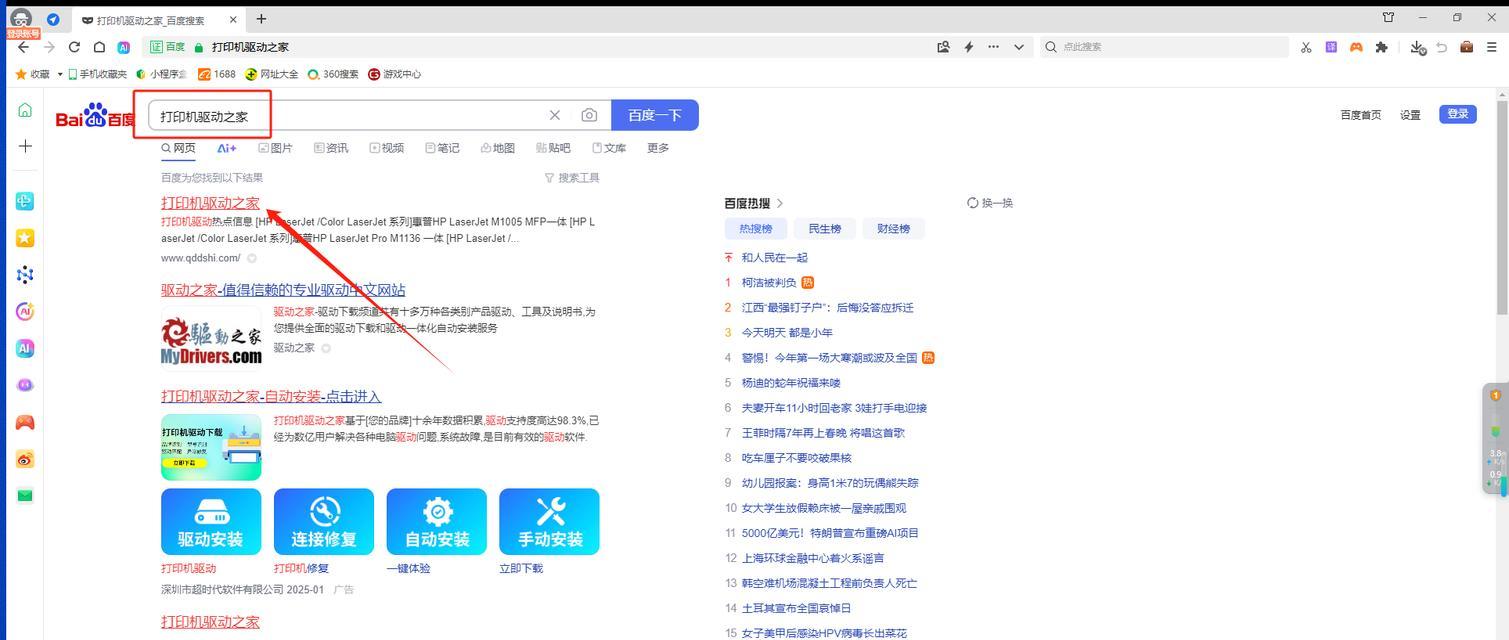
Task: Click the 手动安装 blue tile
Action: (550, 521)
